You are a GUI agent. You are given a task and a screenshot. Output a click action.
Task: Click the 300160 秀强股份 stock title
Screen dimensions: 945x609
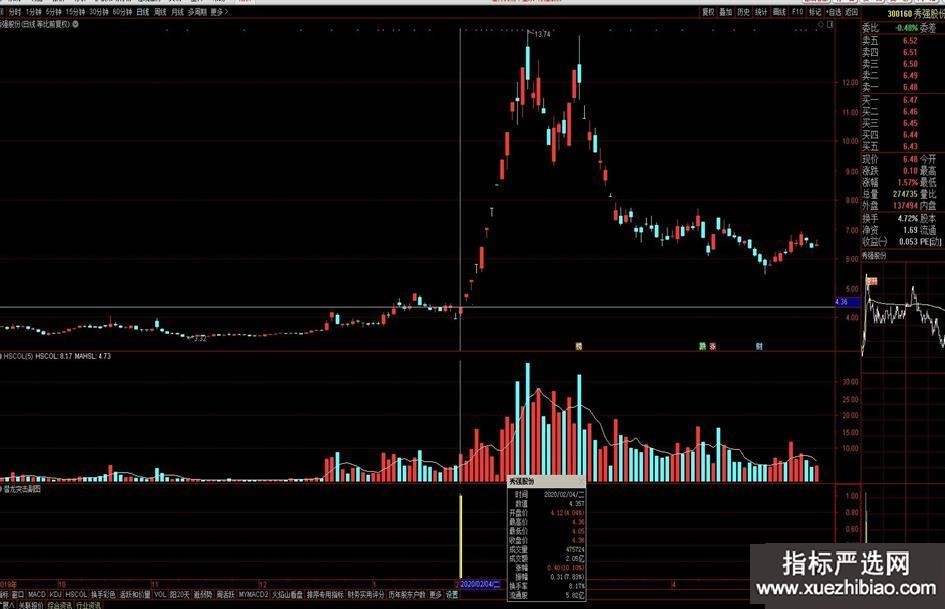click(915, 14)
